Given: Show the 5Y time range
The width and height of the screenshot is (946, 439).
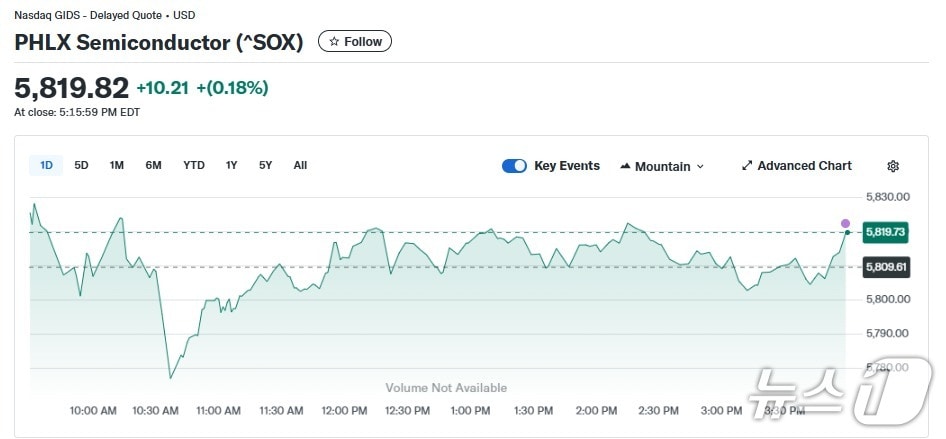Looking at the screenshot, I should tap(265, 165).
